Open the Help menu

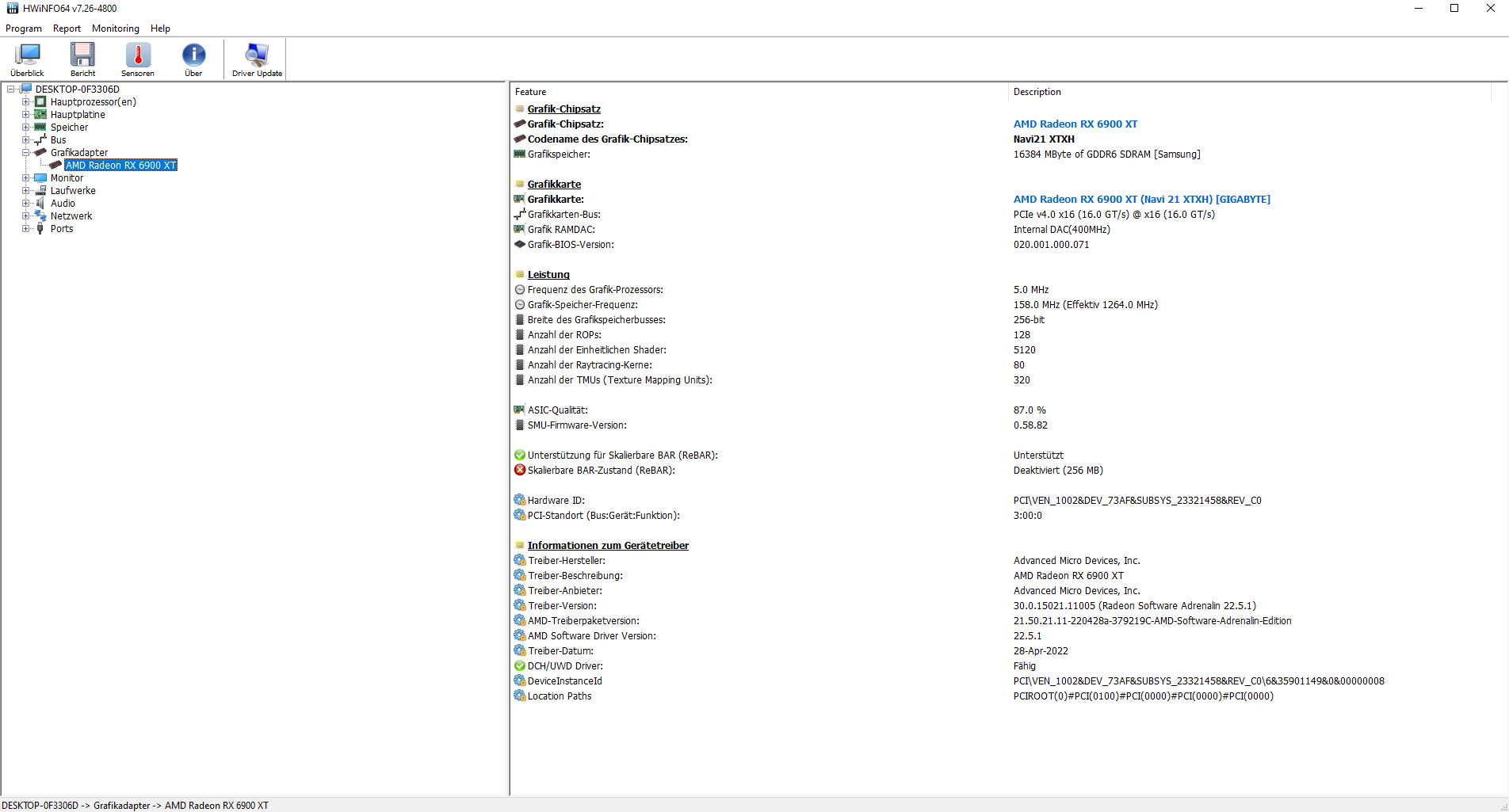tap(160, 29)
